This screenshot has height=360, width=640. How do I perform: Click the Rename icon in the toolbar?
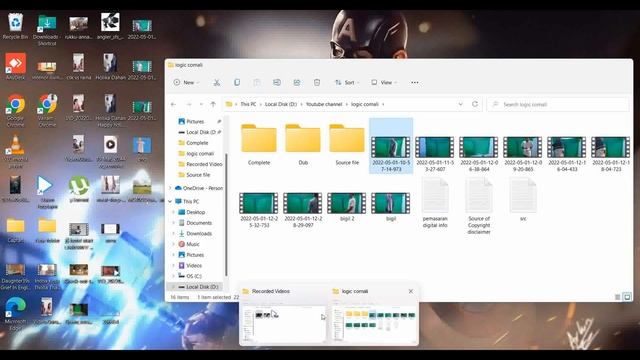(x=277, y=82)
